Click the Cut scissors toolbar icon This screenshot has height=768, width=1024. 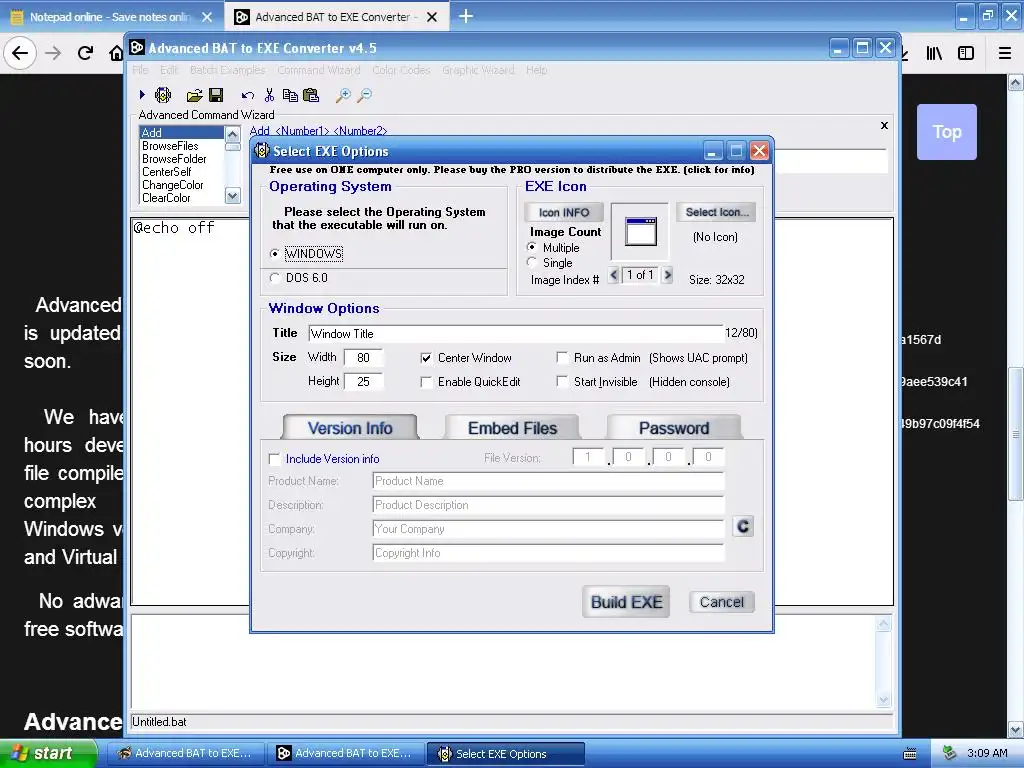(x=269, y=95)
